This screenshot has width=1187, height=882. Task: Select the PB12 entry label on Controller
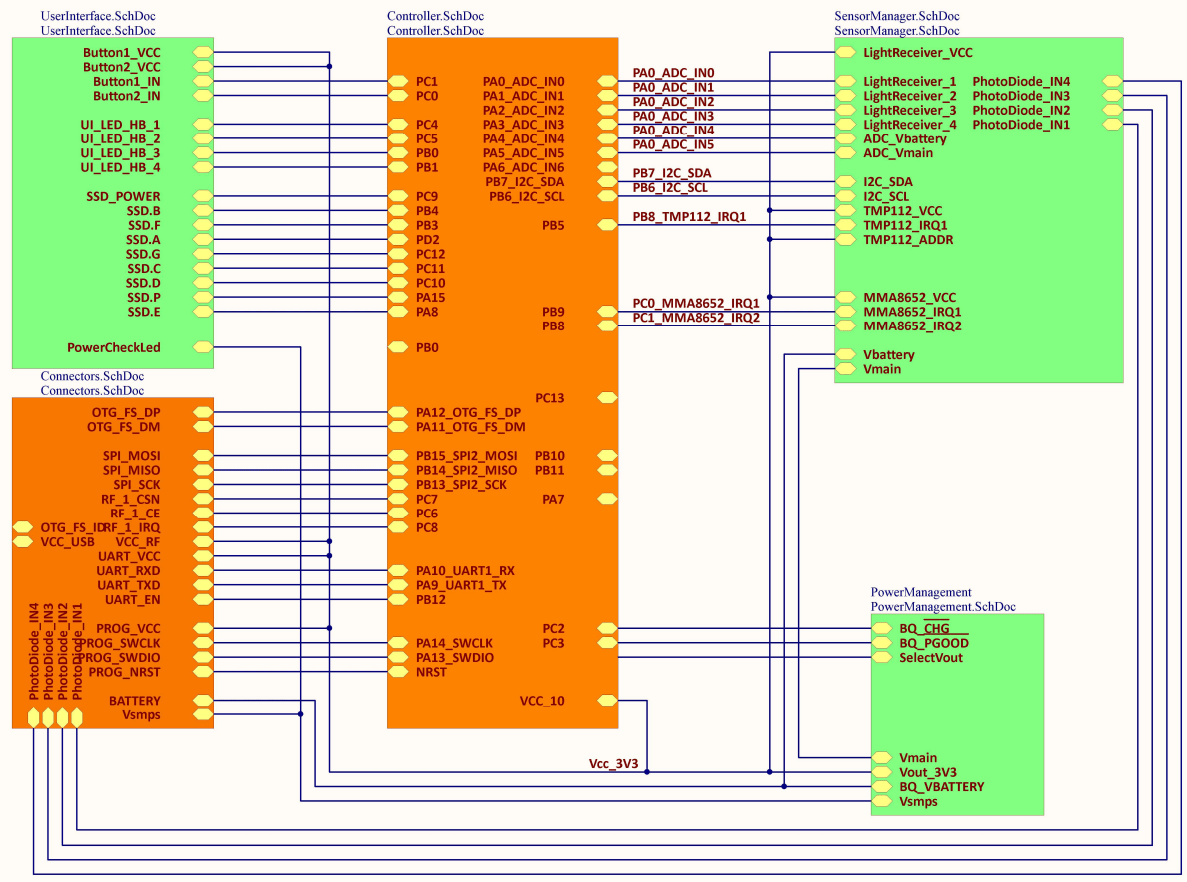pyautogui.click(x=430, y=599)
